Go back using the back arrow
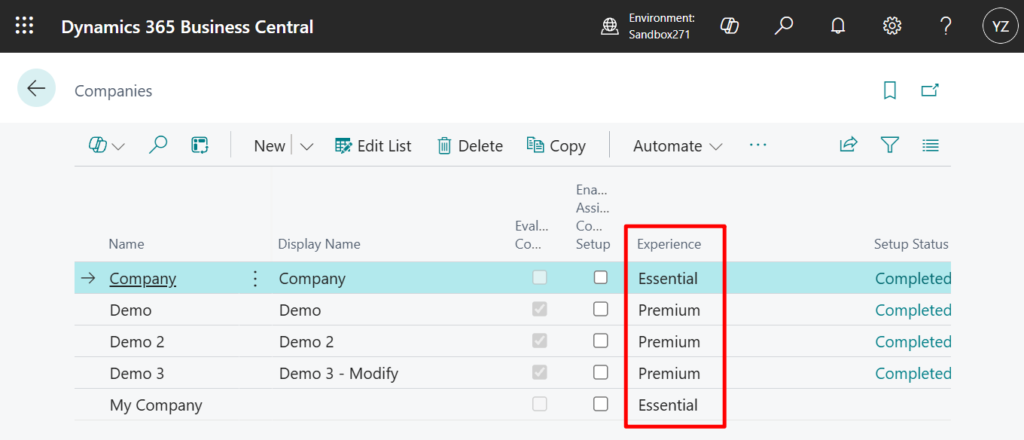 tap(36, 89)
